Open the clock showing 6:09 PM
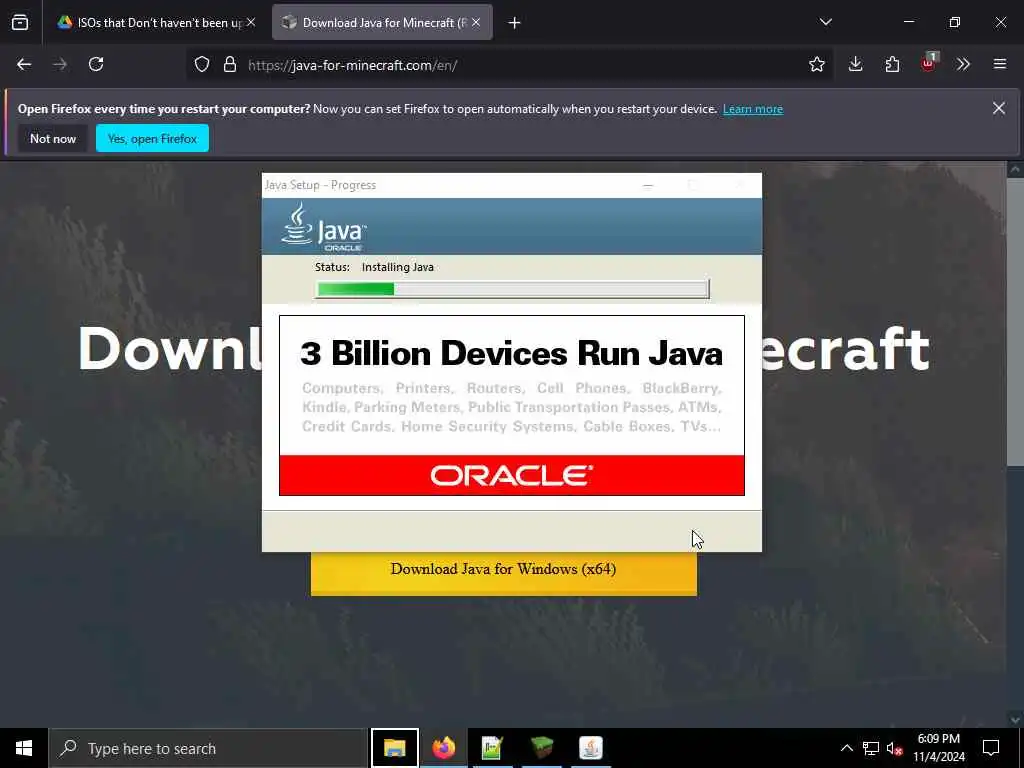This screenshot has width=1024, height=768. tap(938, 748)
